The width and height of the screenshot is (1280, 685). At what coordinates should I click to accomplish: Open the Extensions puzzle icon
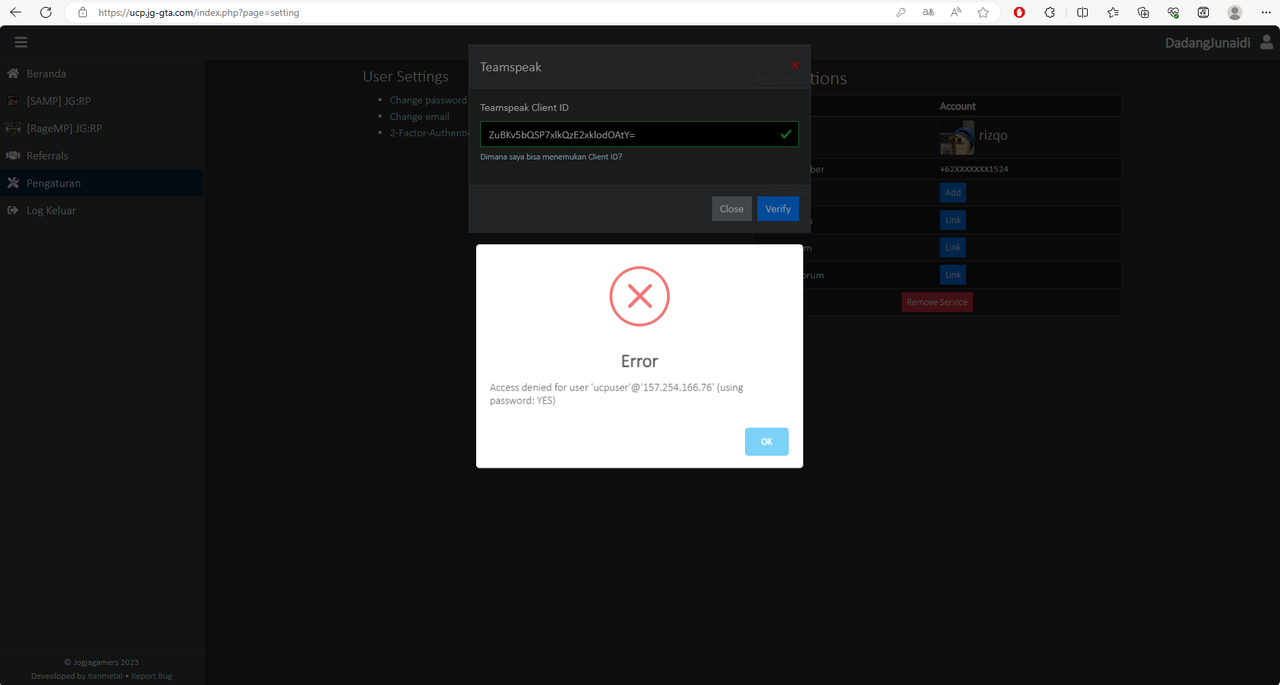1049,13
